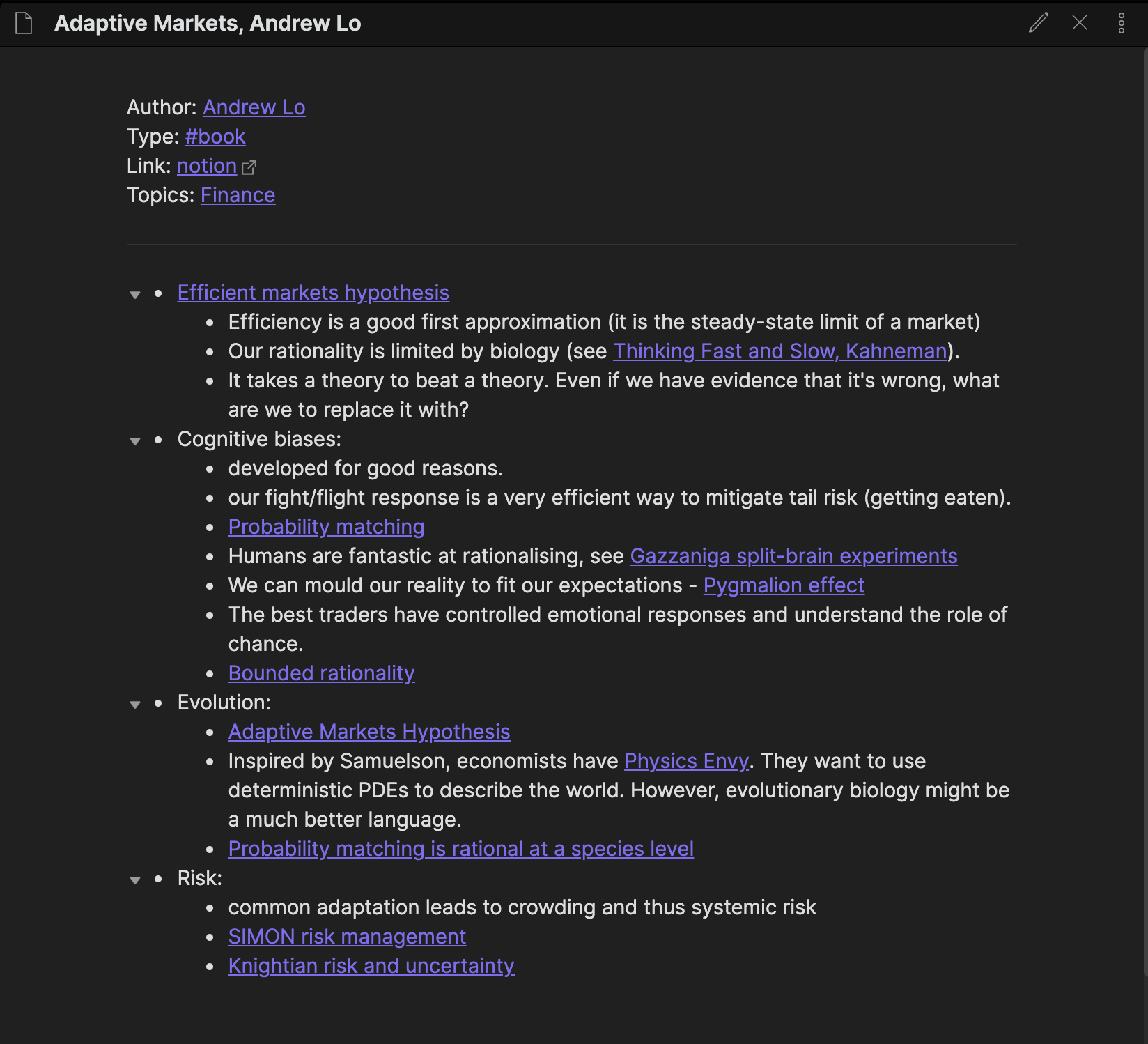Follow Knightian risk and uncertainty link

click(371, 966)
